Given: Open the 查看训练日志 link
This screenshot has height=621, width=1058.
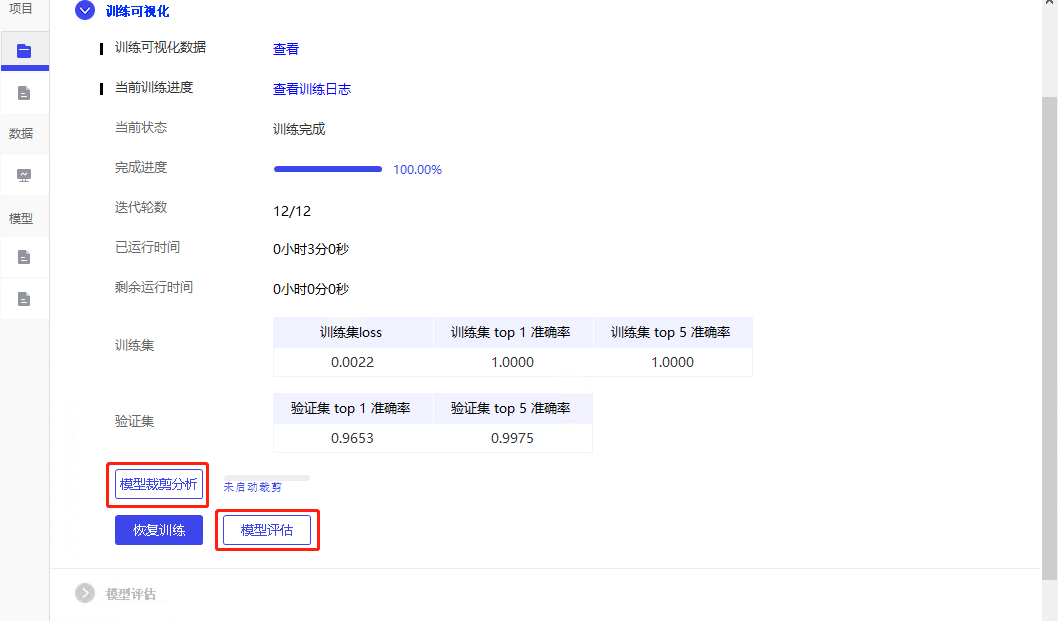Looking at the screenshot, I should 312,89.
